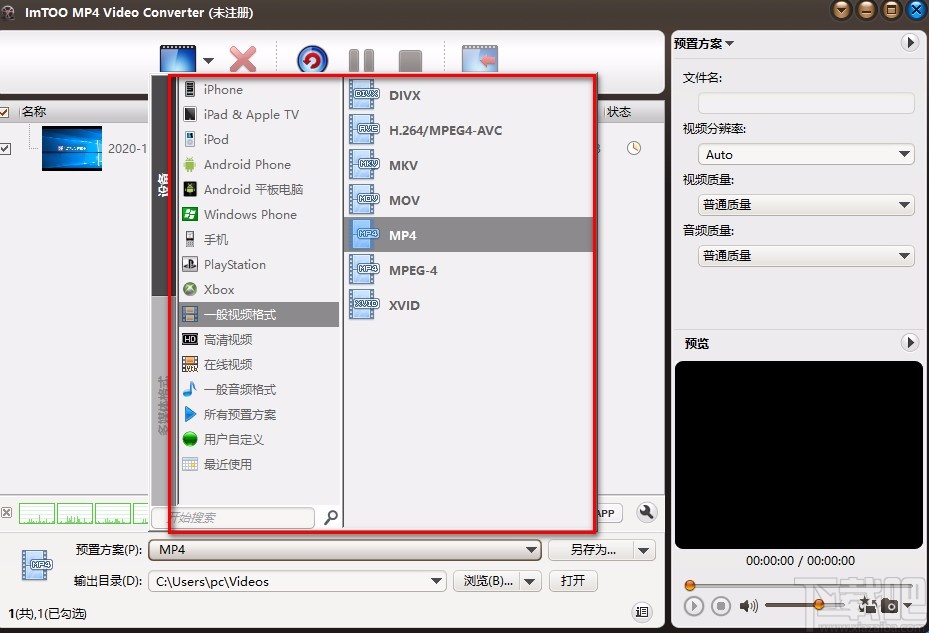Switch to the 设备 vertical tab
The image size is (929, 633).
(162, 186)
